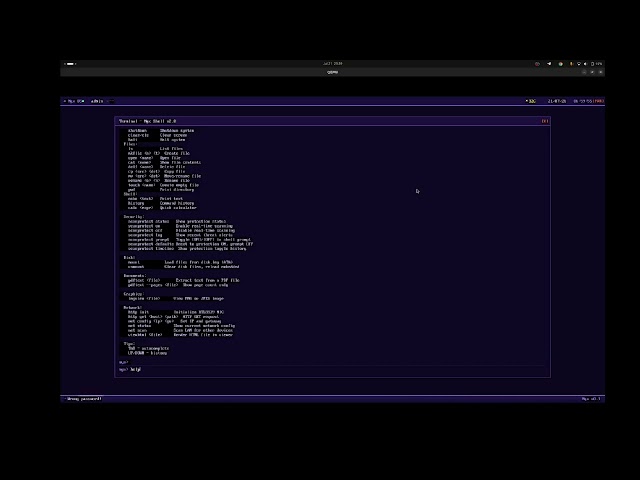Click the 21-07-26 date in Mpx bar
The height and width of the screenshot is (480, 640).
click(557, 101)
